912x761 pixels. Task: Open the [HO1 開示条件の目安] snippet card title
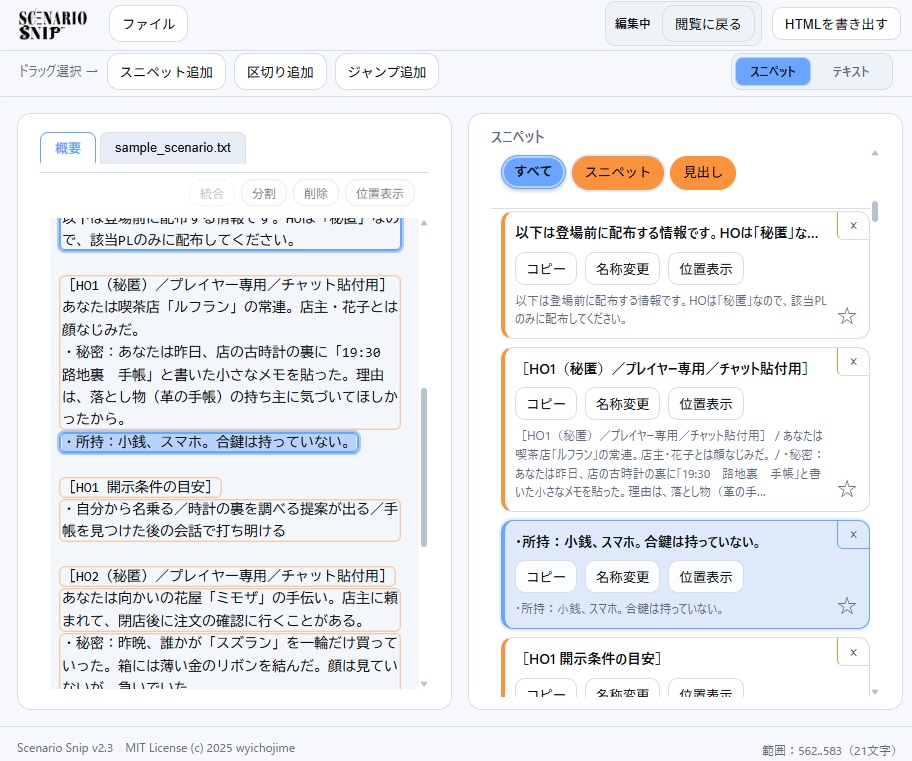pyautogui.click(x=592, y=659)
